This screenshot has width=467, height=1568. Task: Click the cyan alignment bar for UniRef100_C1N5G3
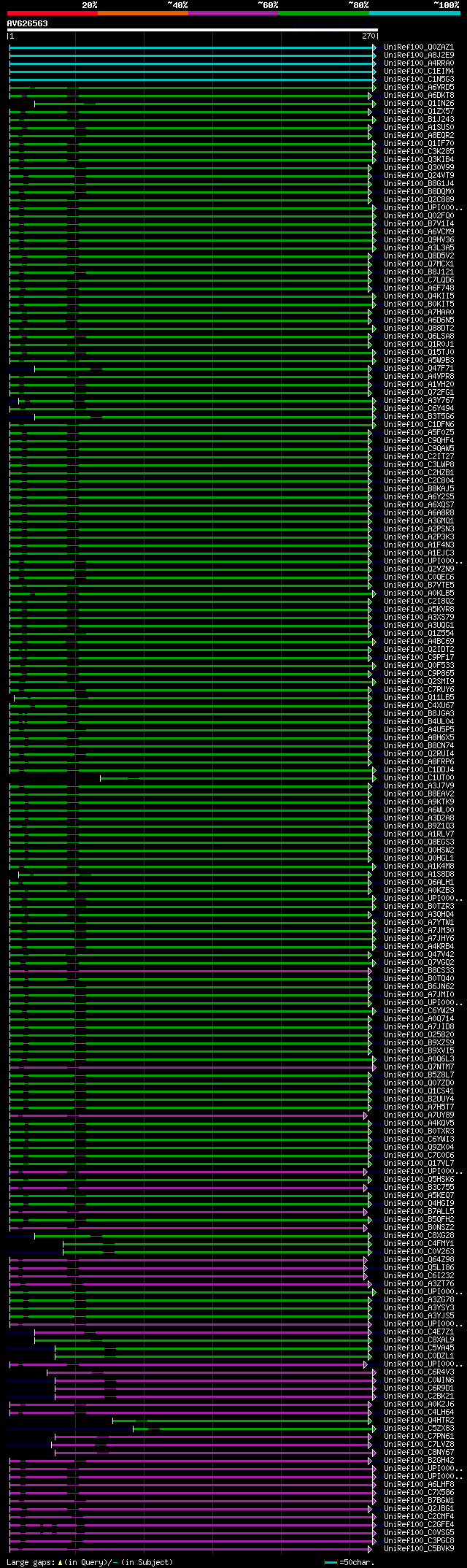coord(191,79)
